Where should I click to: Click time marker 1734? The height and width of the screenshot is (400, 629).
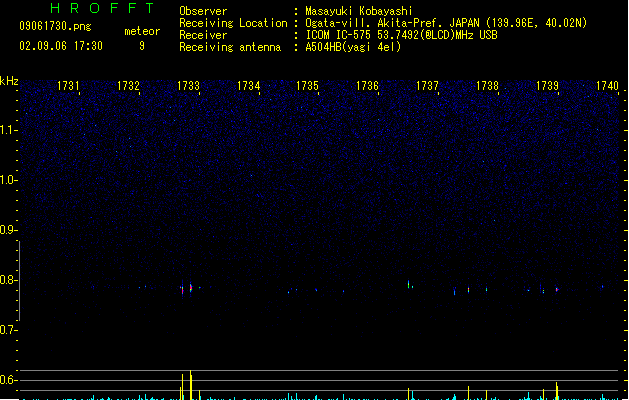point(248,86)
